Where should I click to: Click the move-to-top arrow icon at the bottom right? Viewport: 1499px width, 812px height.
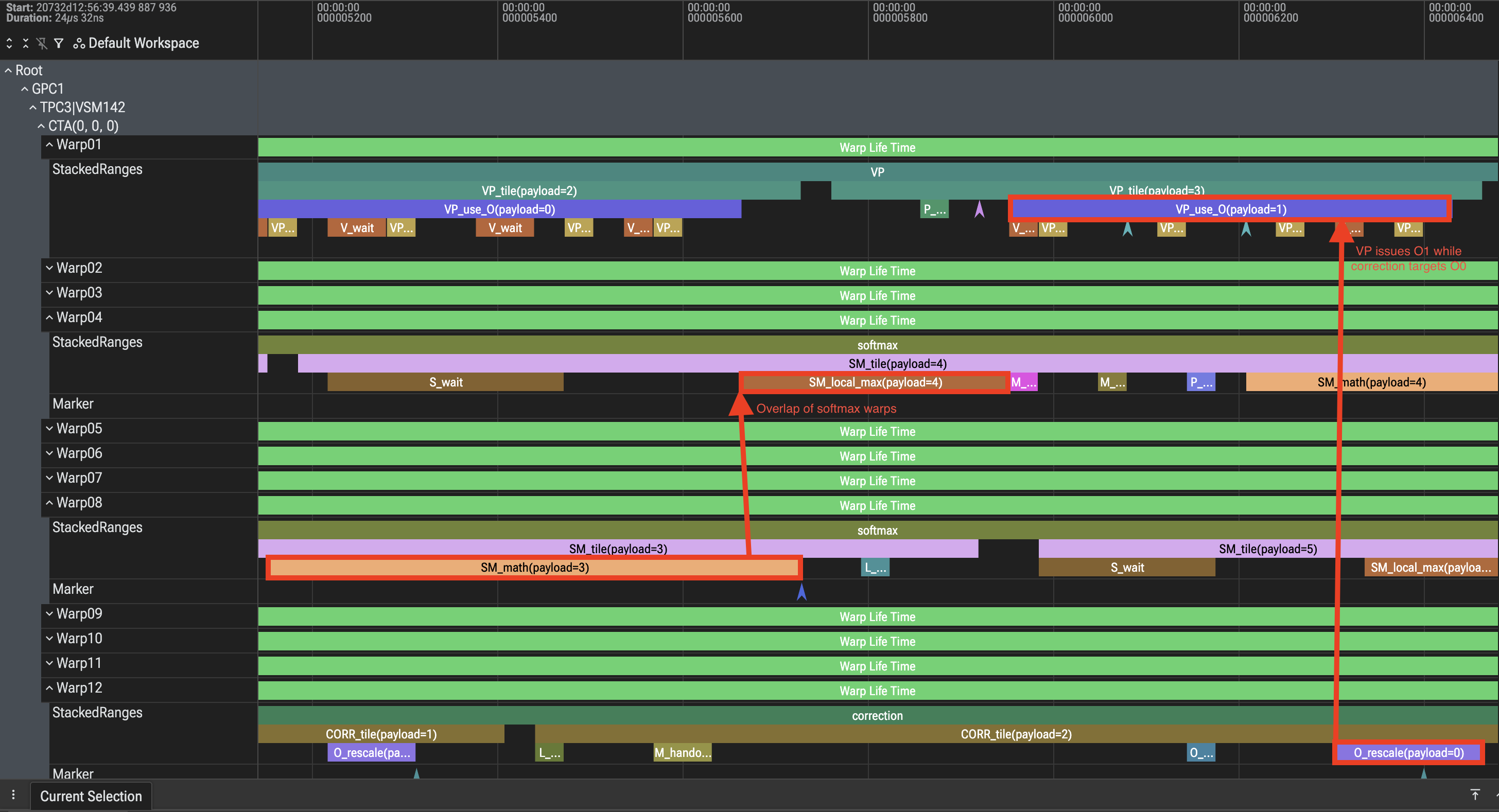1475,795
